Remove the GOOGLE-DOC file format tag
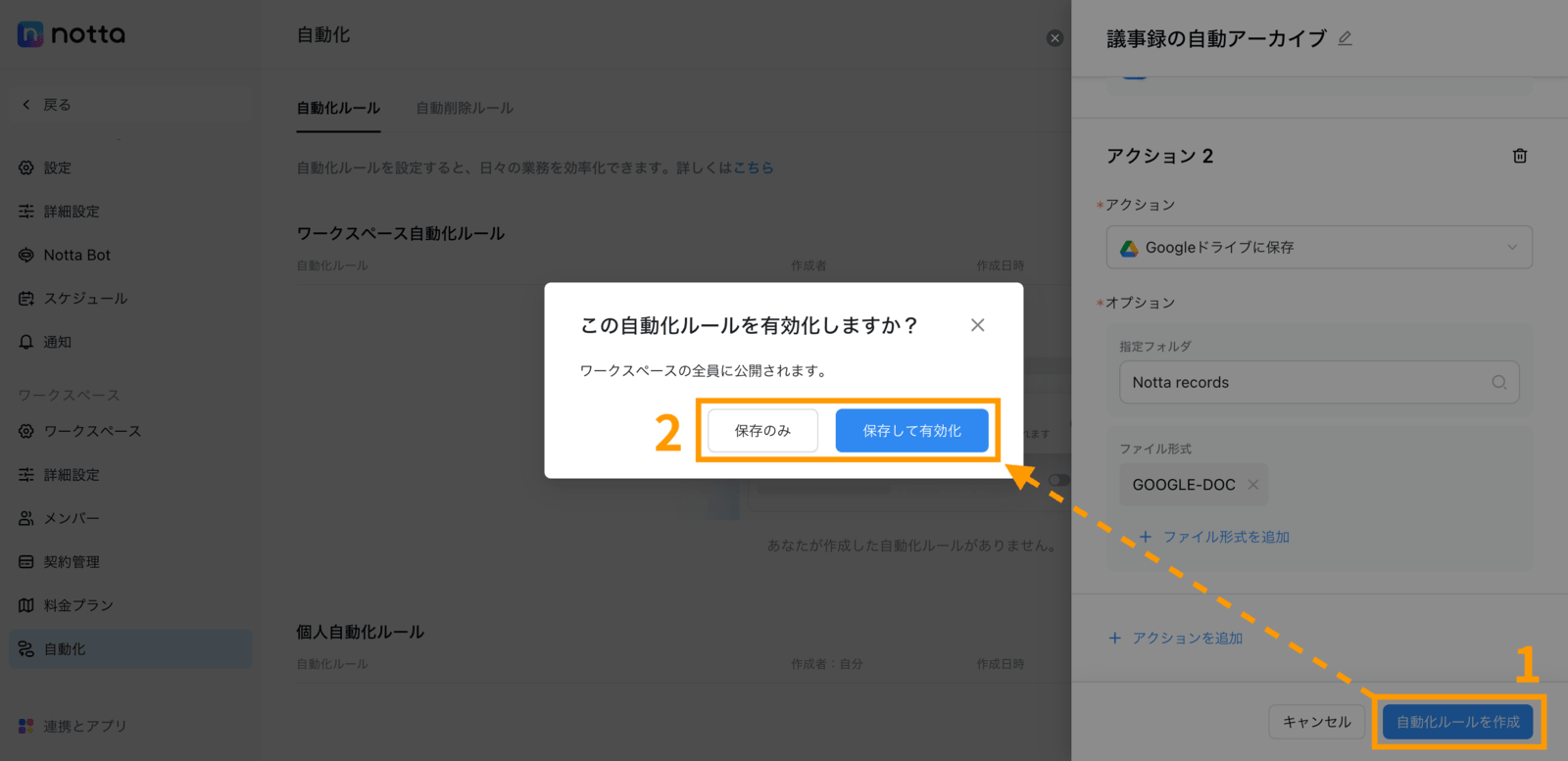This screenshot has width=1568, height=761. [x=1253, y=484]
